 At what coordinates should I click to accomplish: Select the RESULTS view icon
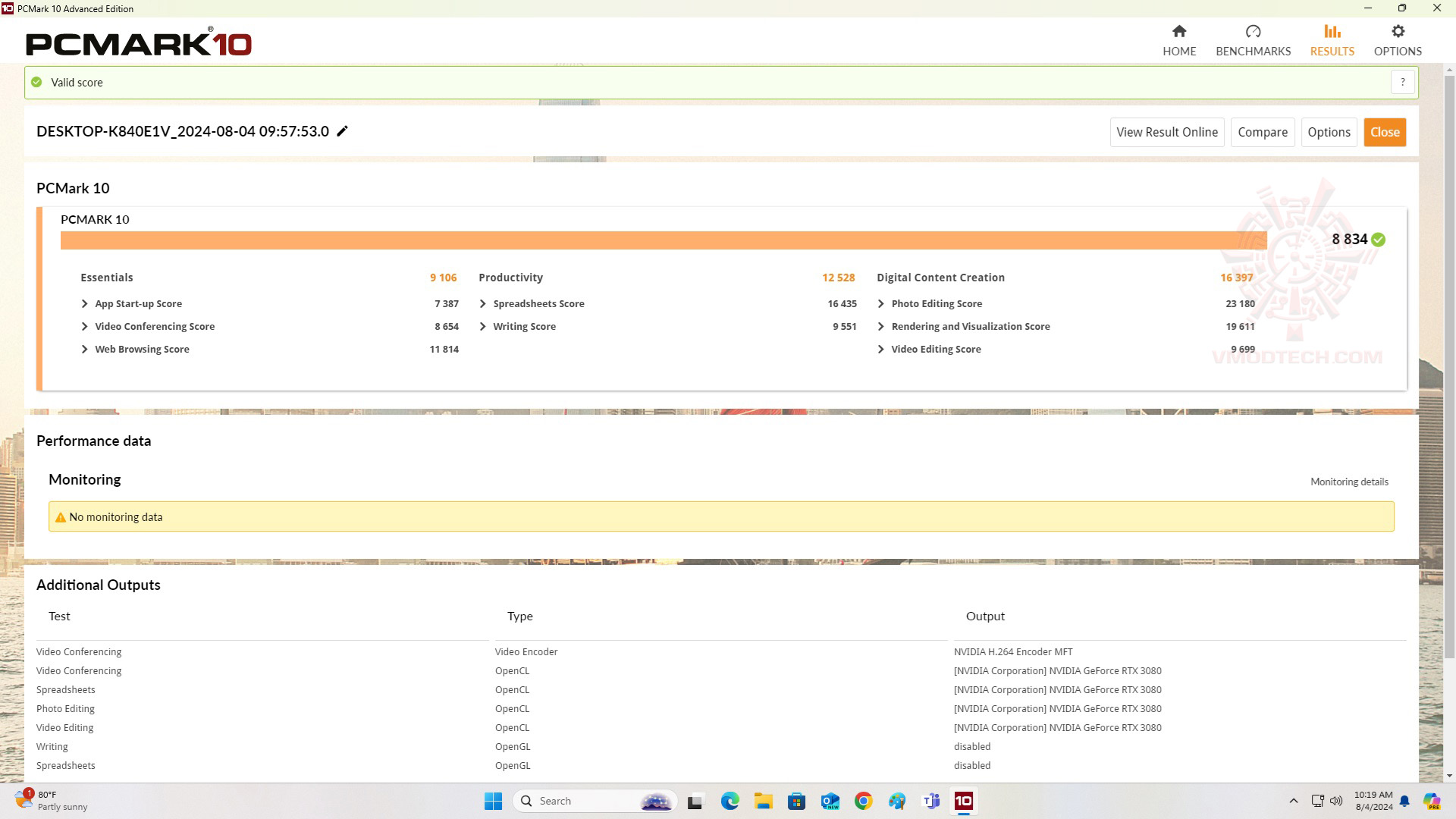pyautogui.click(x=1331, y=32)
